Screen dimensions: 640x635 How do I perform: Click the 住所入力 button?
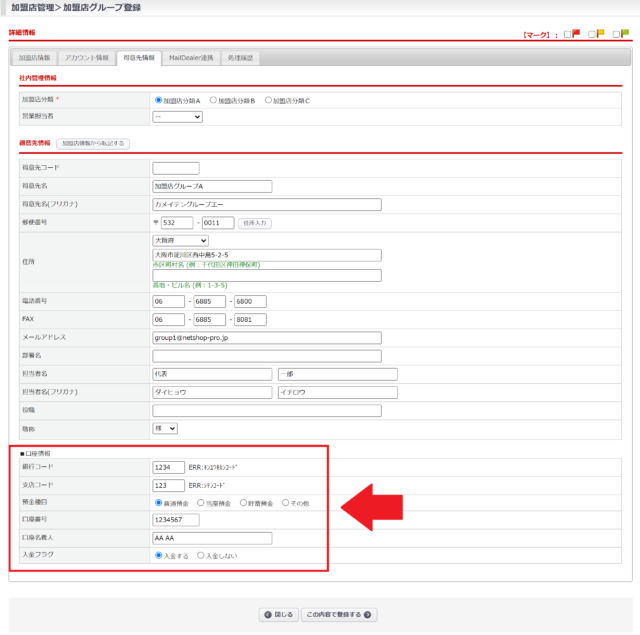(256, 223)
